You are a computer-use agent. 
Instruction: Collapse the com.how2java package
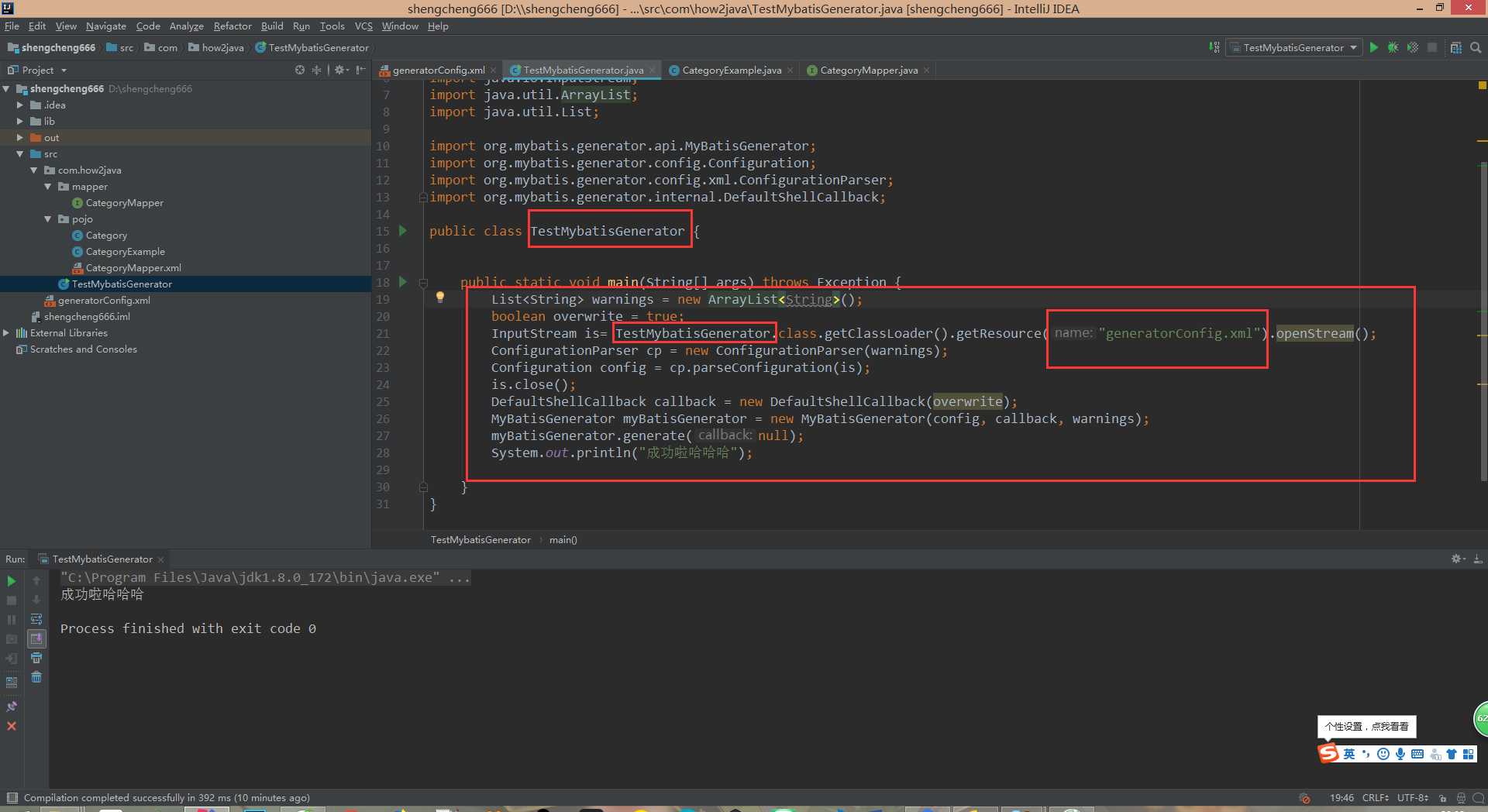(34, 170)
